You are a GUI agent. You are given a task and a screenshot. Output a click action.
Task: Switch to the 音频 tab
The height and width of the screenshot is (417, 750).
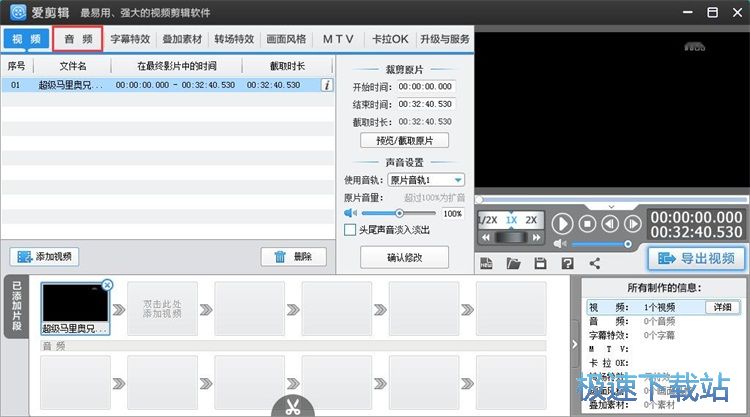pos(78,39)
